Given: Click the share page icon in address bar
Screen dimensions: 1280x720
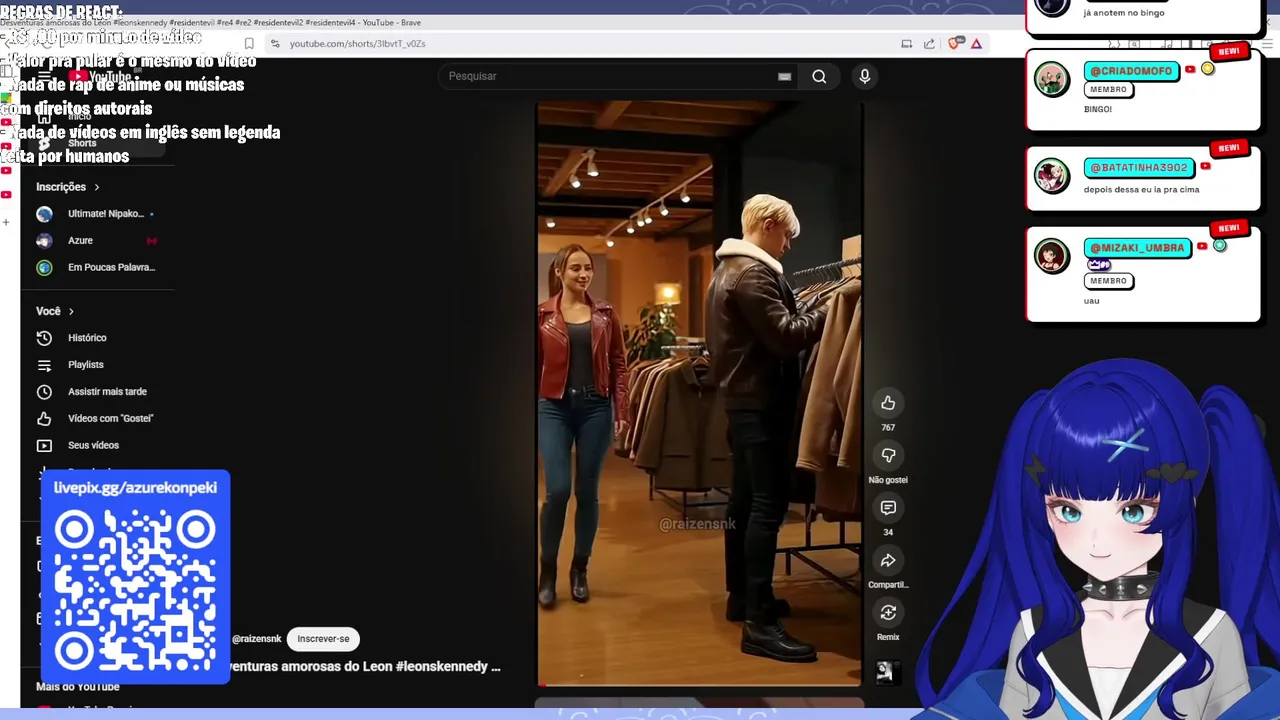Looking at the screenshot, I should (x=929, y=44).
